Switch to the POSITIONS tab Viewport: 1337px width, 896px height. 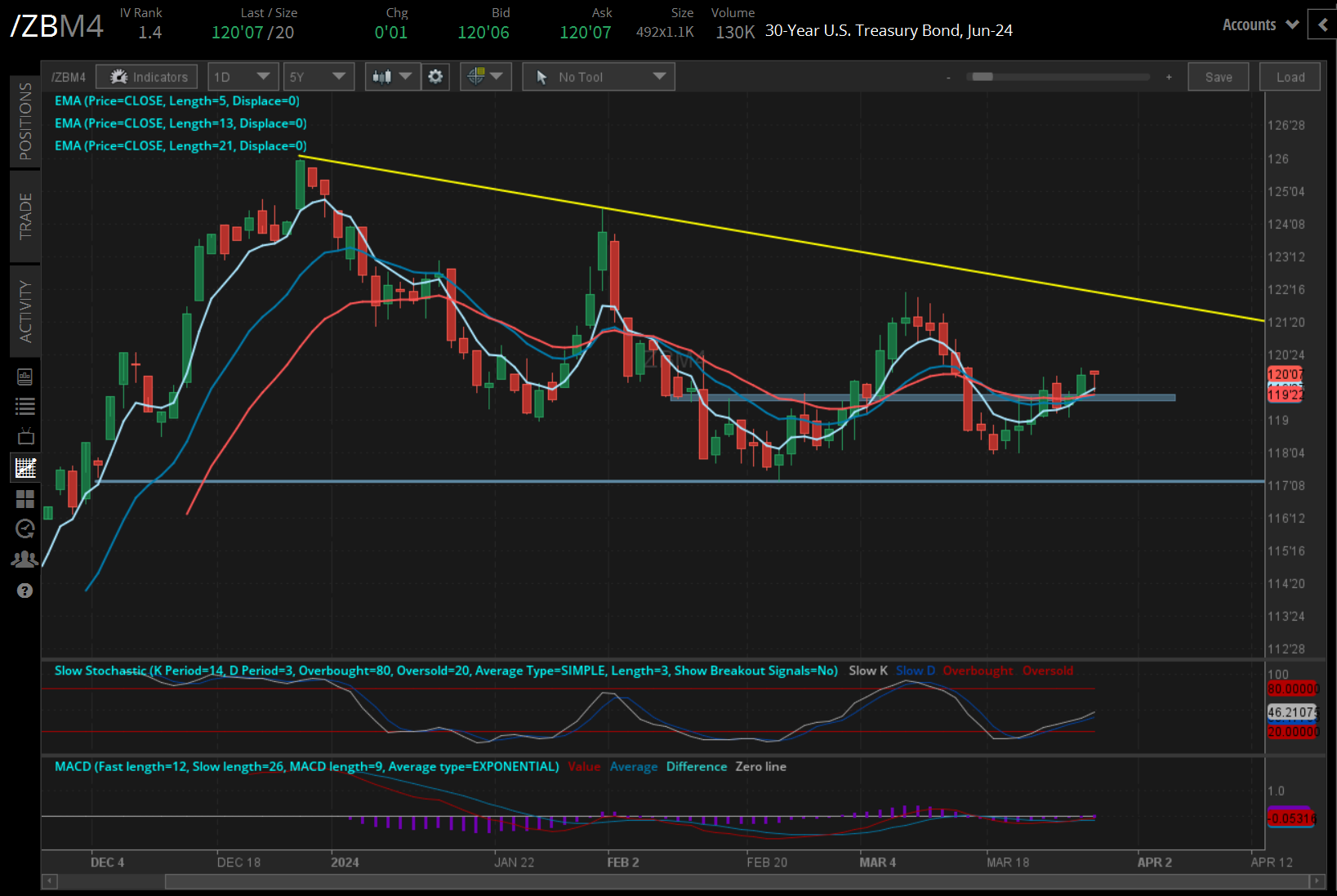tap(25, 121)
